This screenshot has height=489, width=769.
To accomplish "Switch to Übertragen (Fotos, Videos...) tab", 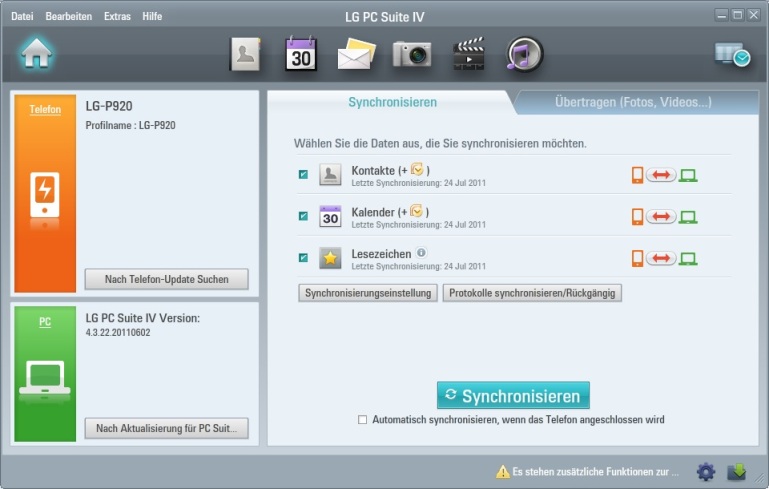I will (x=633, y=102).
